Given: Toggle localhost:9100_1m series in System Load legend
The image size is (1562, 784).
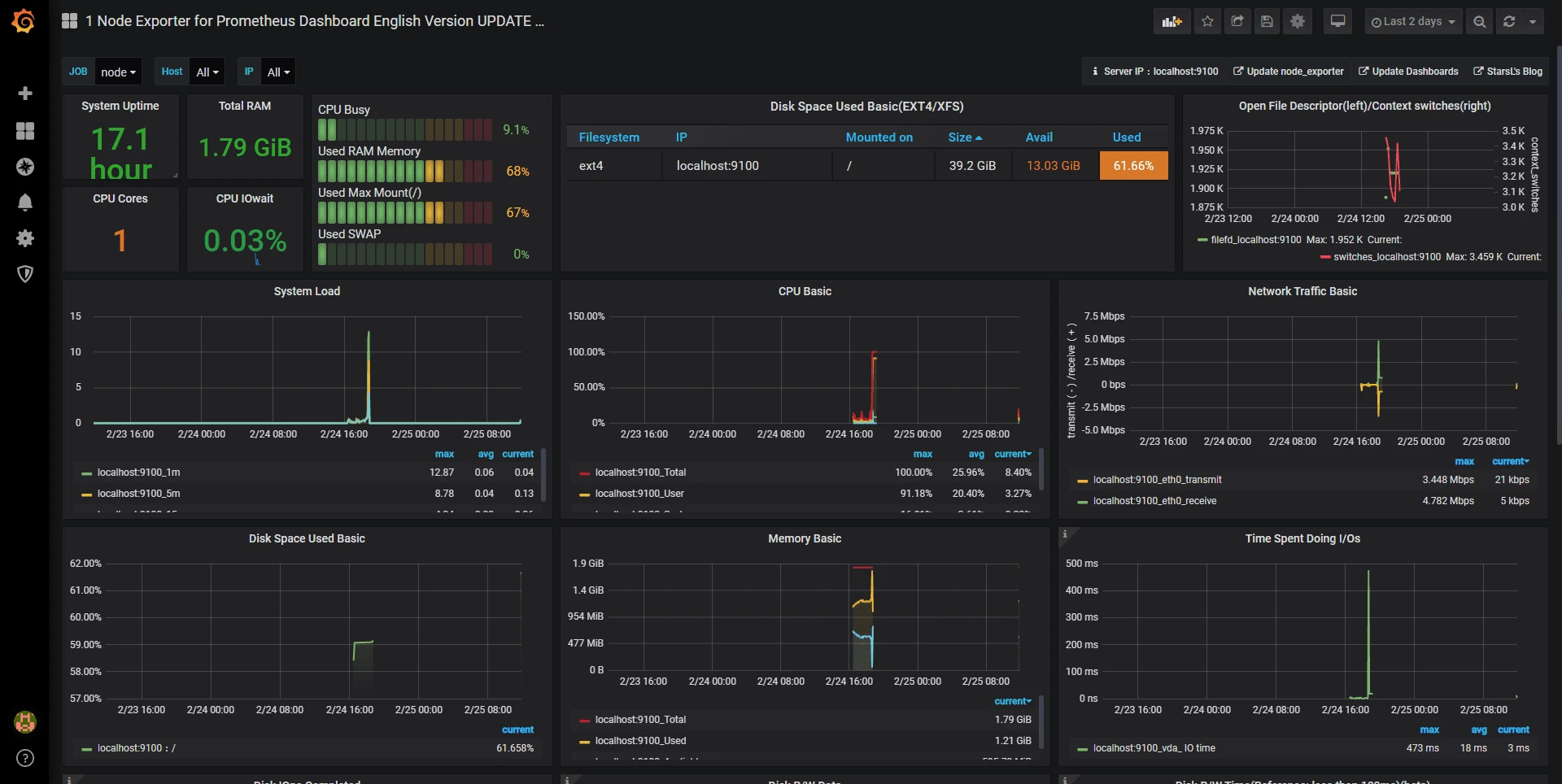Looking at the screenshot, I should point(138,473).
